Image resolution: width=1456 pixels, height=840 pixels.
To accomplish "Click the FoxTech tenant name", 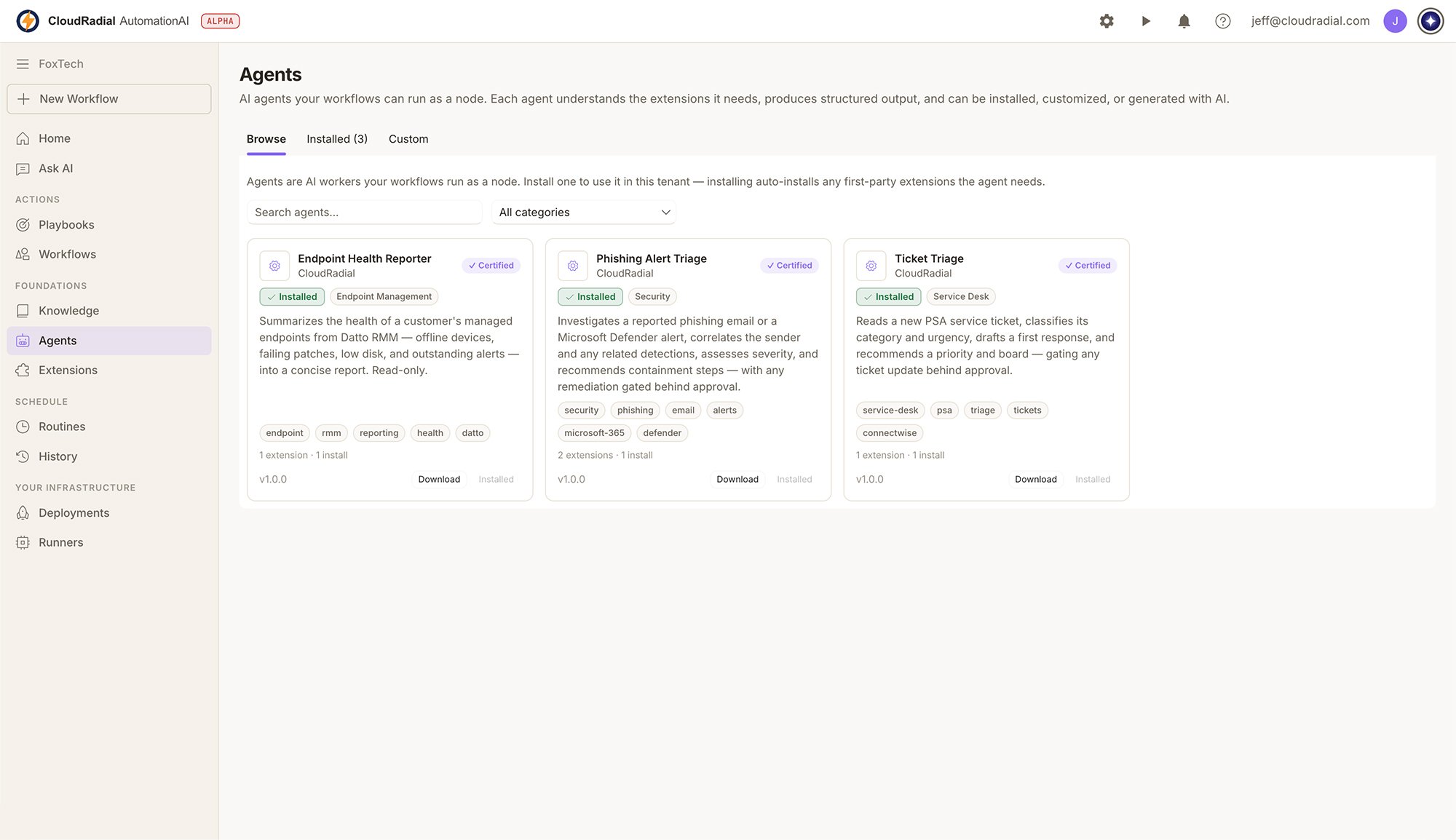I will (61, 64).
